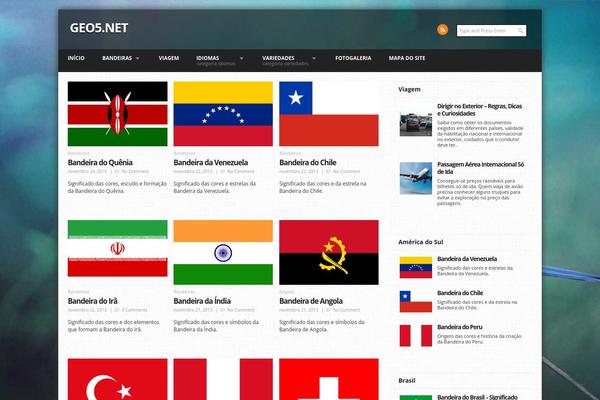600x400 pixels.
Task: Click the orange RSS feed icon
Action: coord(442,29)
